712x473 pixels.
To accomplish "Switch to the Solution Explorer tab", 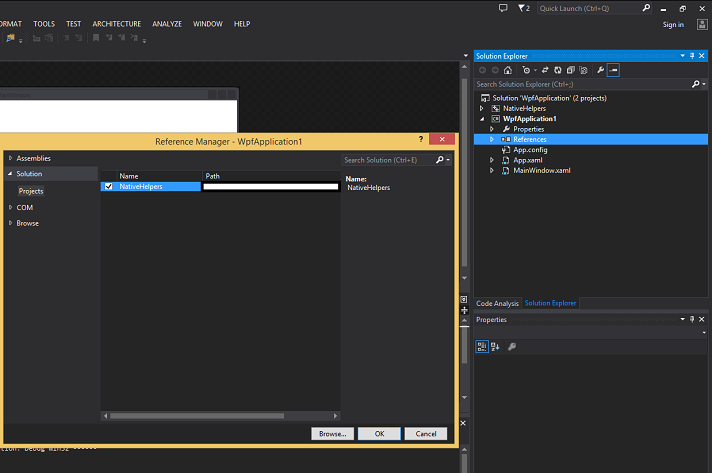I will (x=550, y=303).
